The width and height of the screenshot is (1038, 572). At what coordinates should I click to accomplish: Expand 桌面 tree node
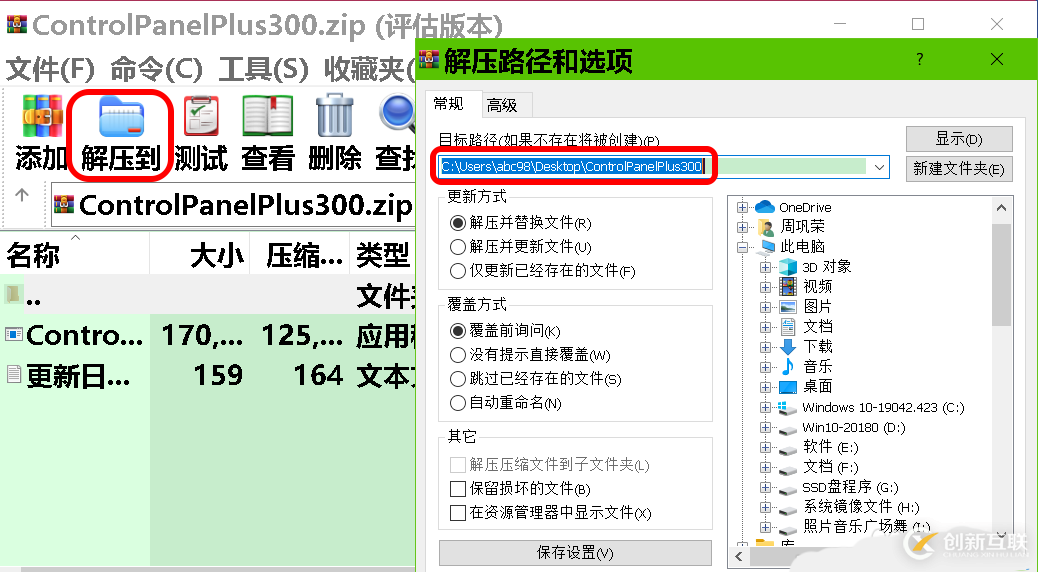tap(765, 387)
